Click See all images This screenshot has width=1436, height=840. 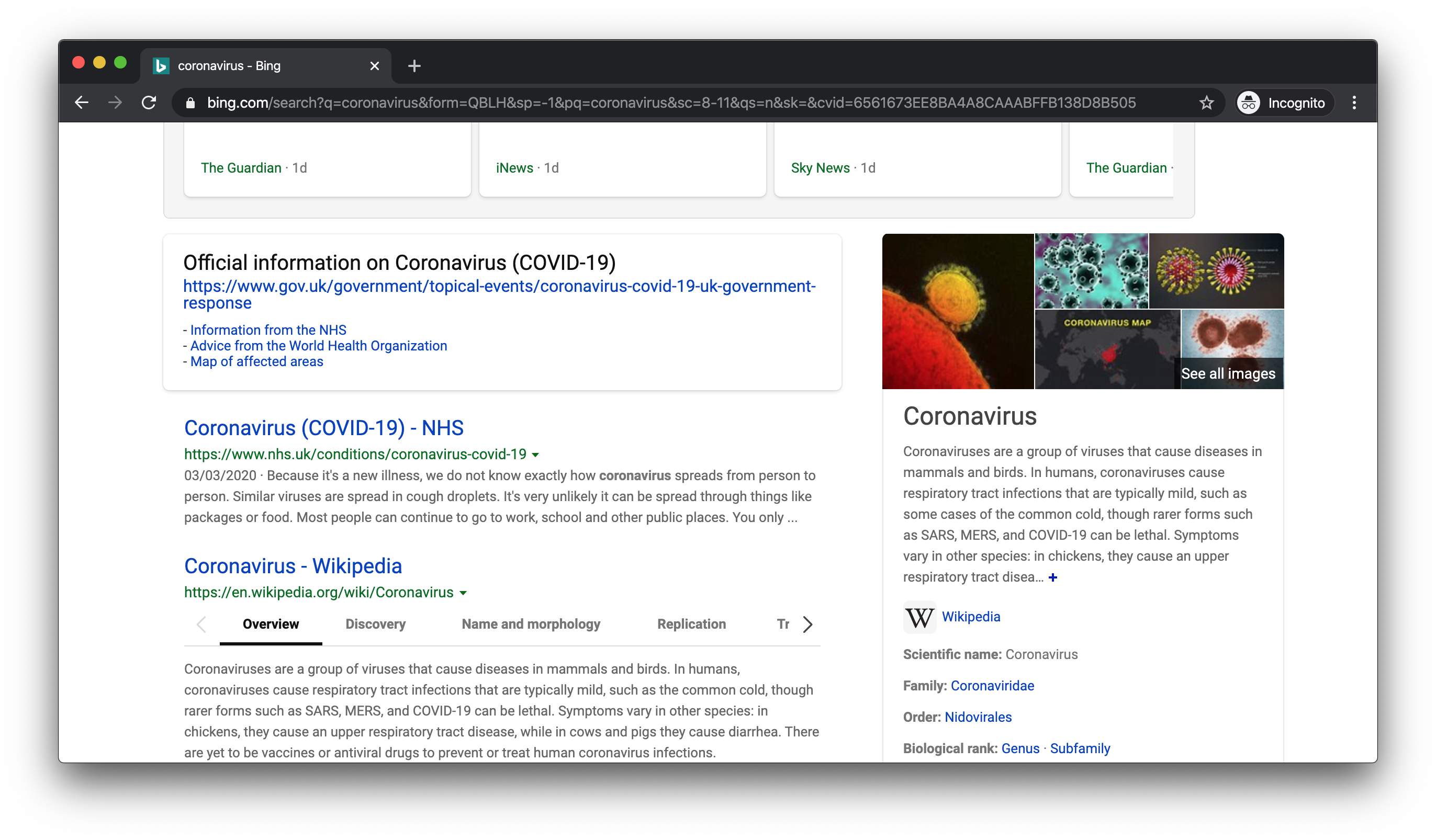(x=1229, y=373)
